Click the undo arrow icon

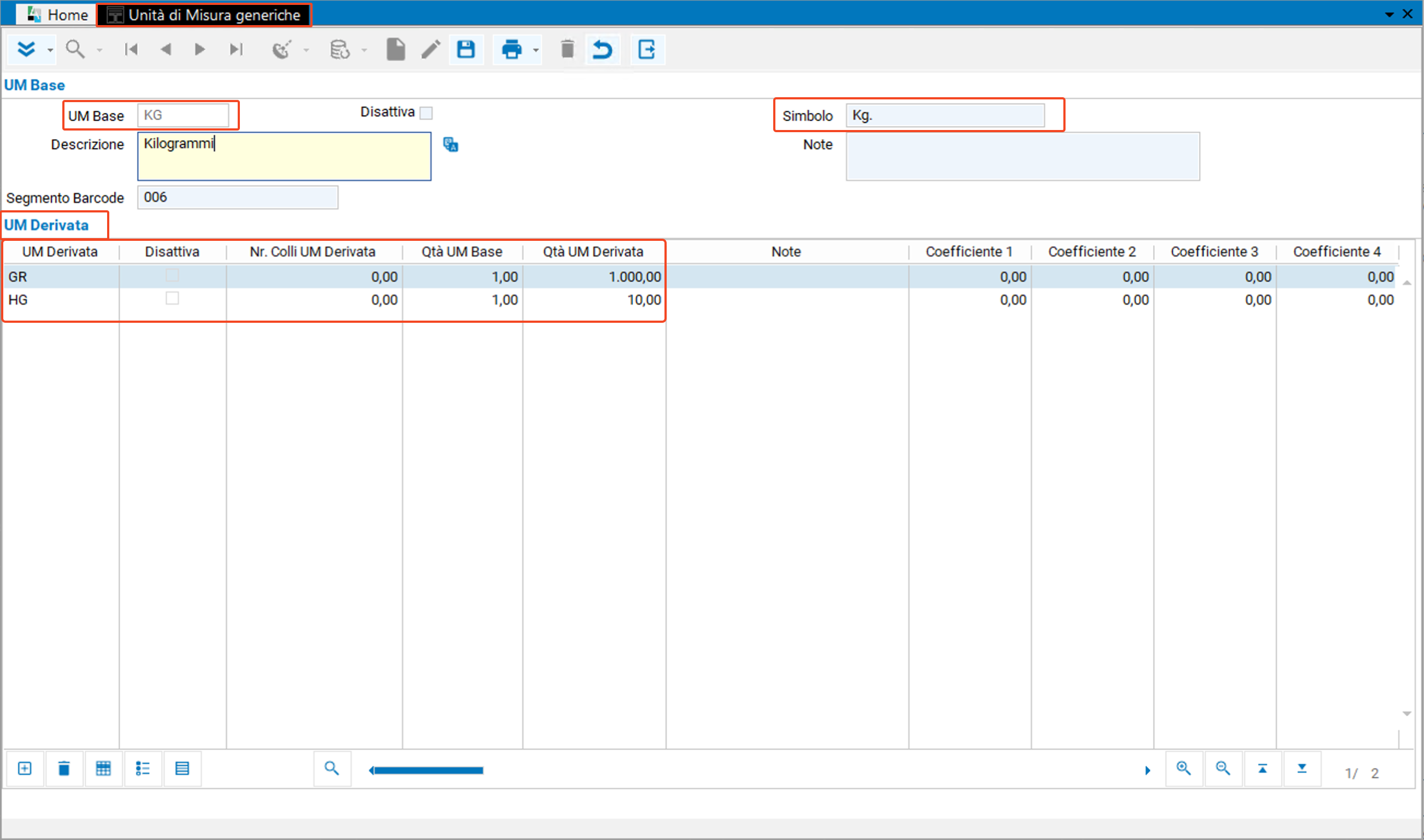click(602, 49)
